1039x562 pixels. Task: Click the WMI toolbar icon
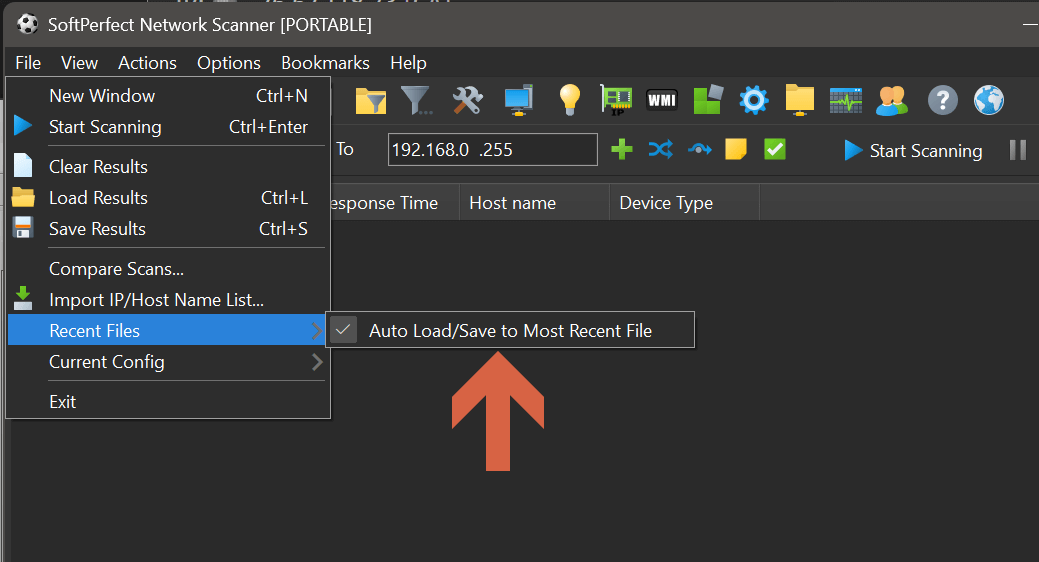[662, 100]
